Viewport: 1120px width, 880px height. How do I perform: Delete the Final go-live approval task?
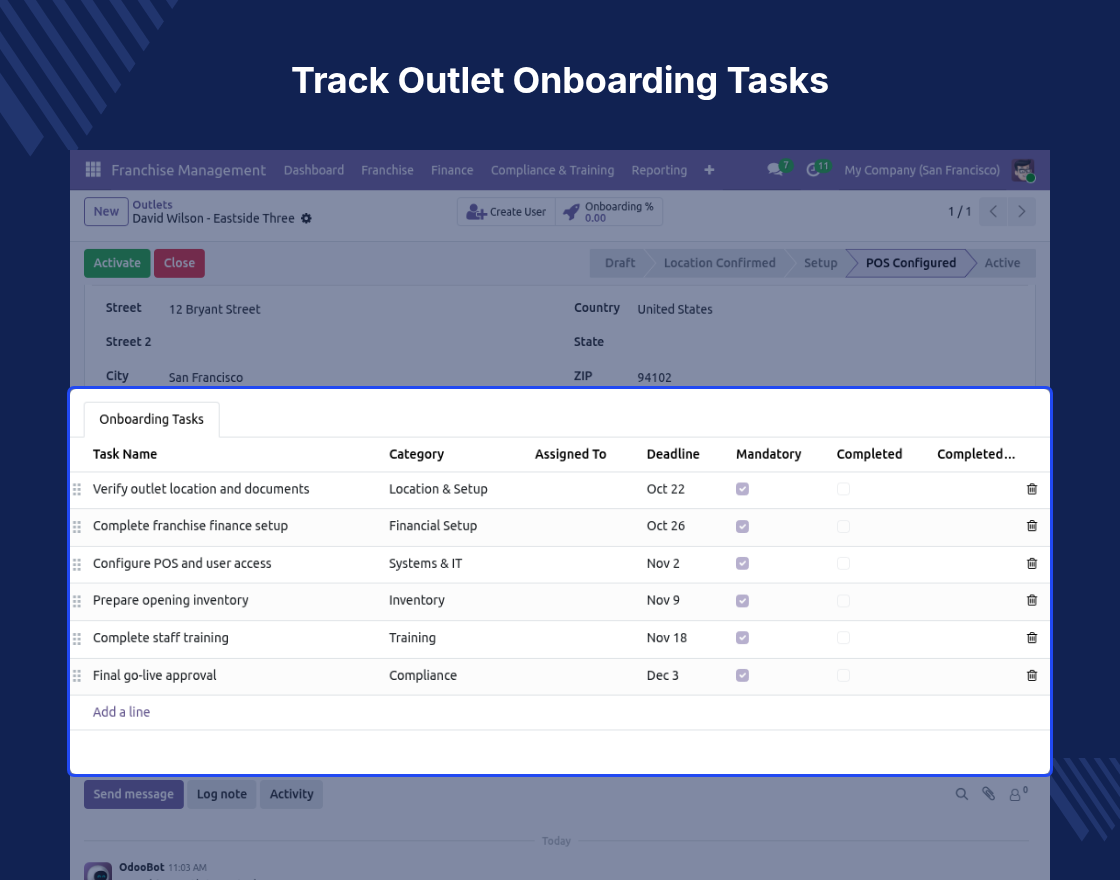(x=1031, y=675)
